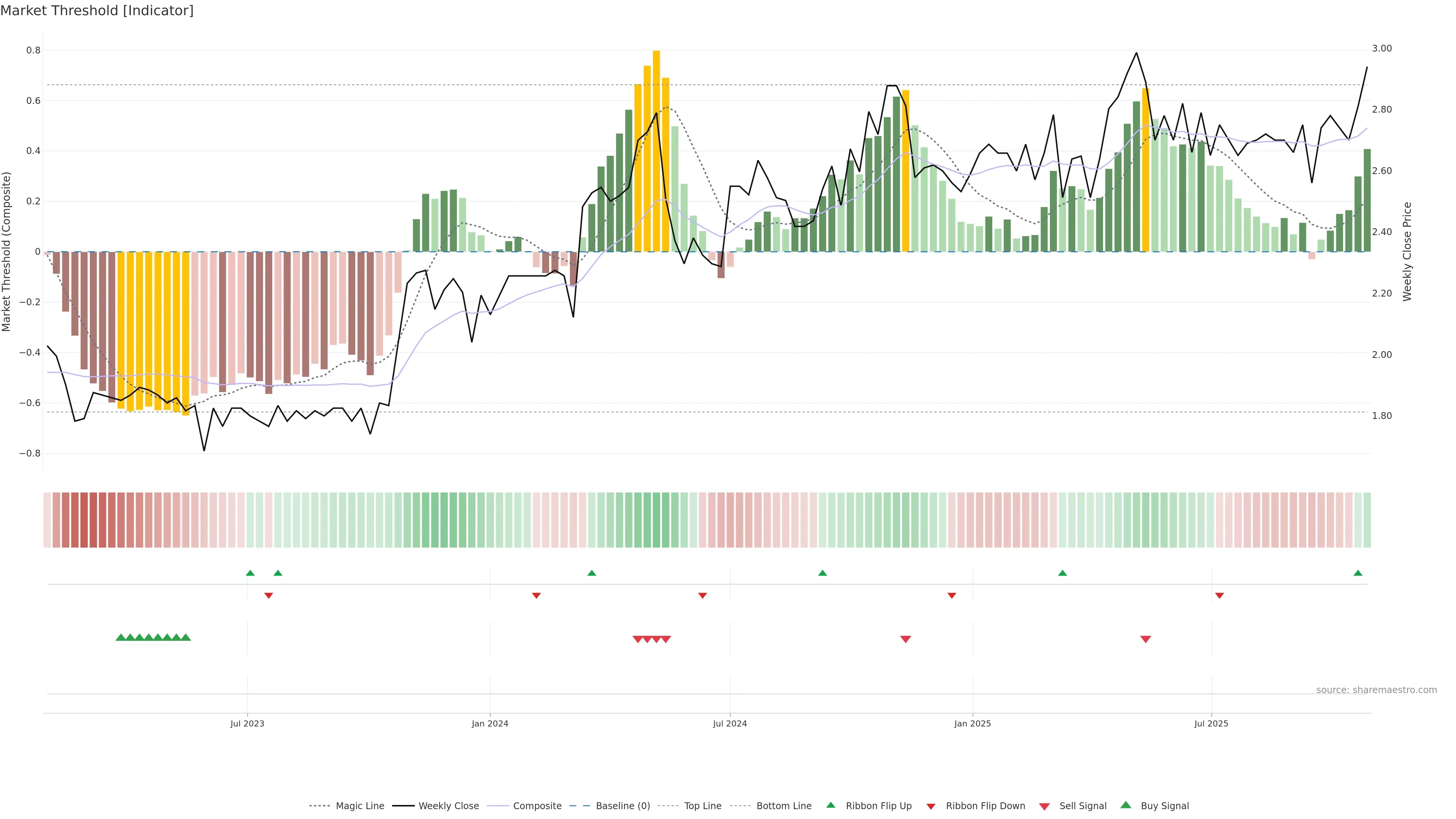
Task: Click the Top Line legend label
Action: click(x=703, y=806)
